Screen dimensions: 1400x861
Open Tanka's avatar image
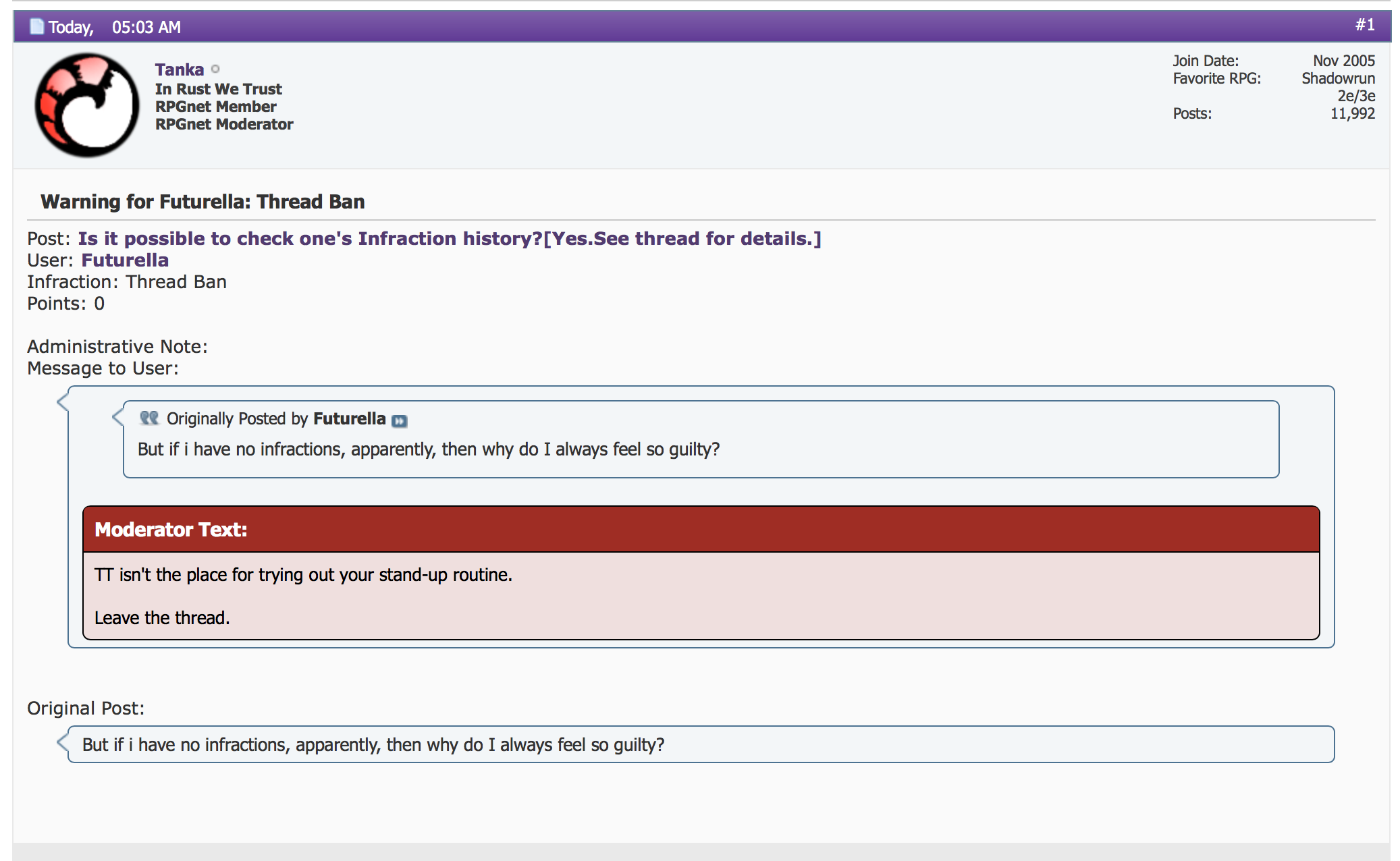(87, 105)
